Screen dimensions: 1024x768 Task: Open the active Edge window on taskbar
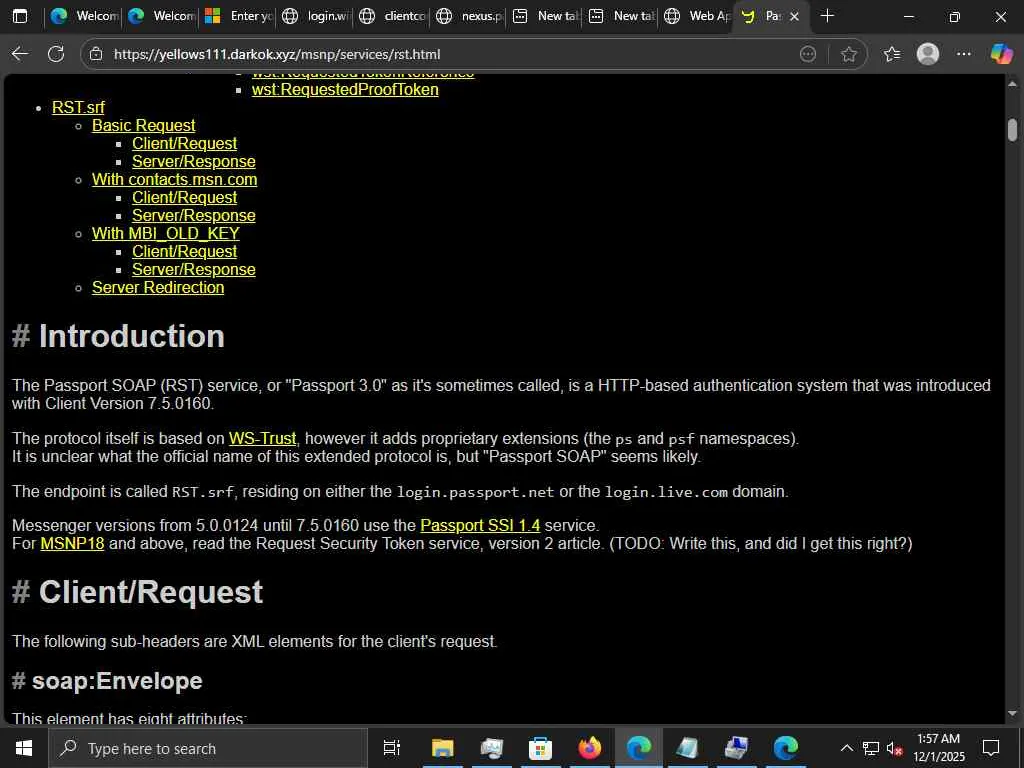click(638, 748)
